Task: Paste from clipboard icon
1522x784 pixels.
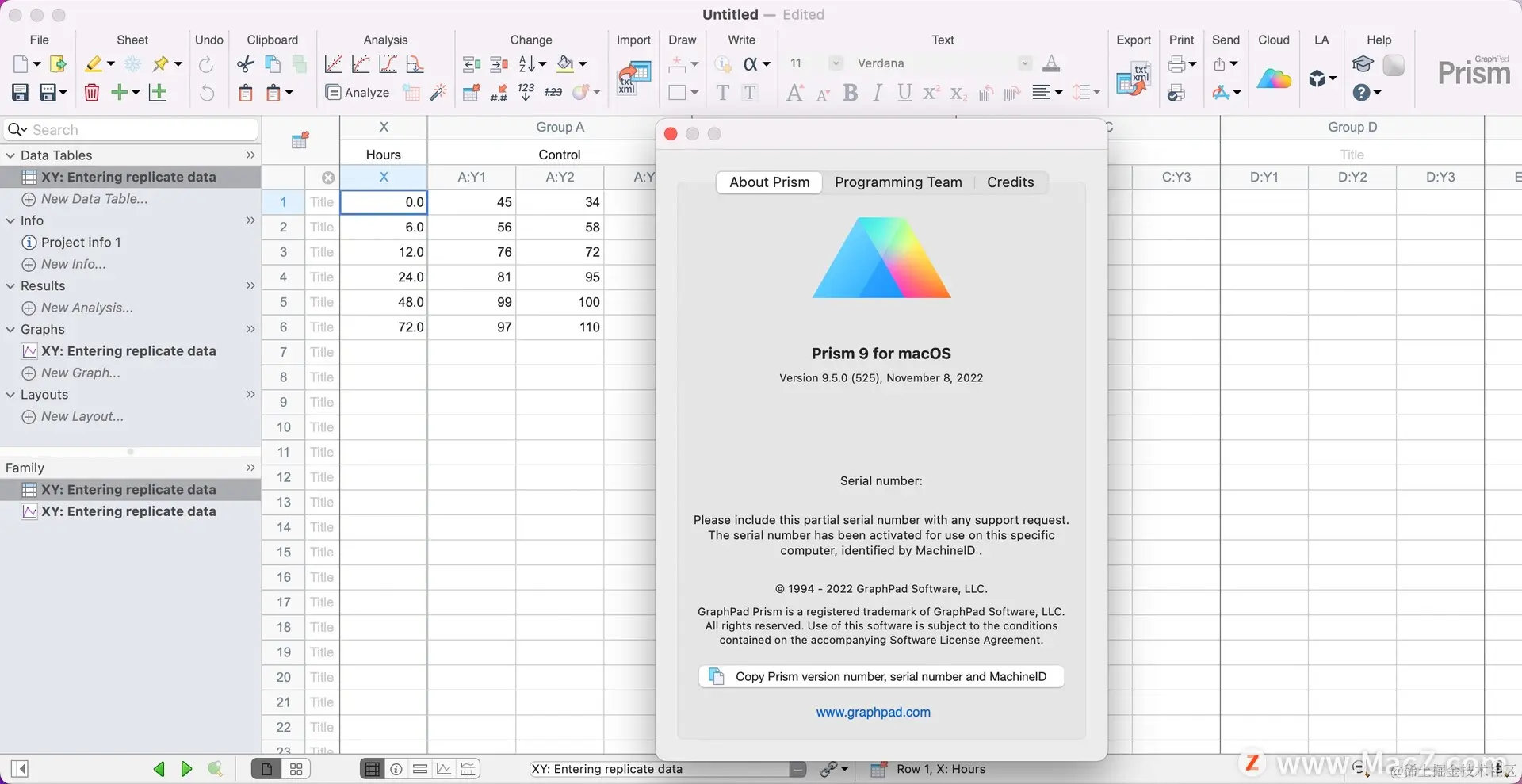Action: pyautogui.click(x=246, y=93)
